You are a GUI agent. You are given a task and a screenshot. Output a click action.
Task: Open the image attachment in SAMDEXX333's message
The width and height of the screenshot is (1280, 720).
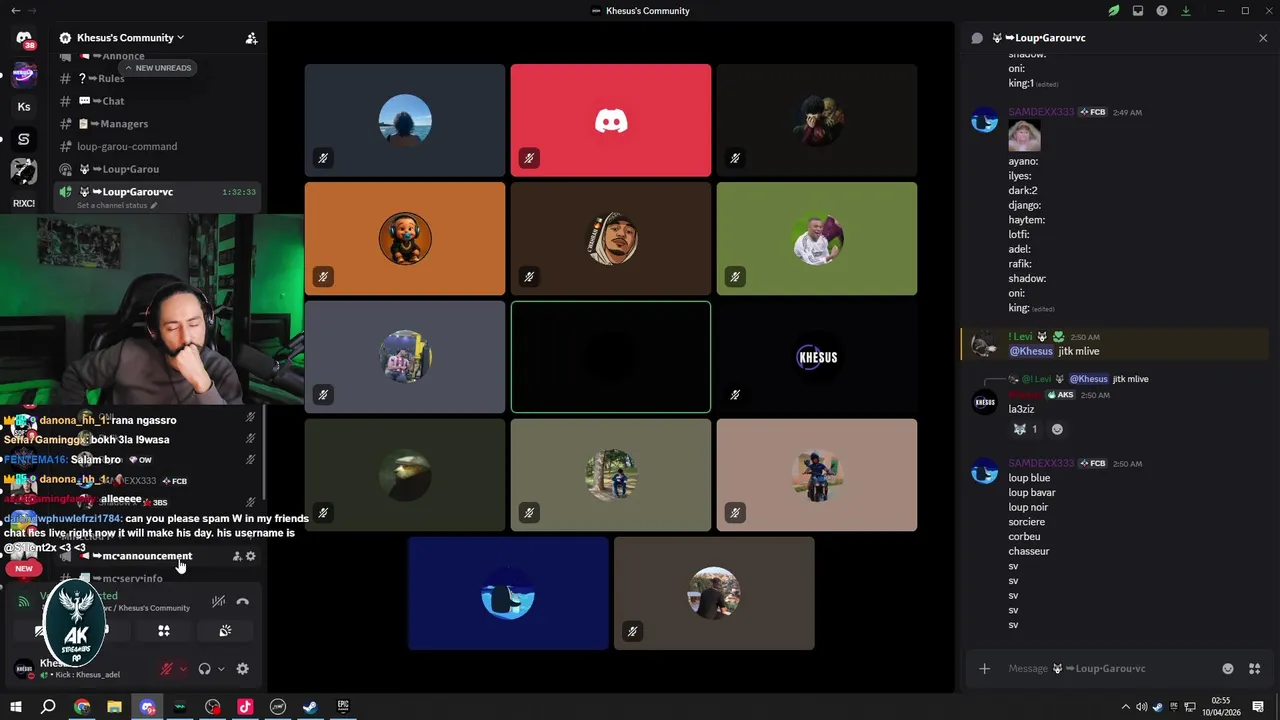click(1024, 136)
